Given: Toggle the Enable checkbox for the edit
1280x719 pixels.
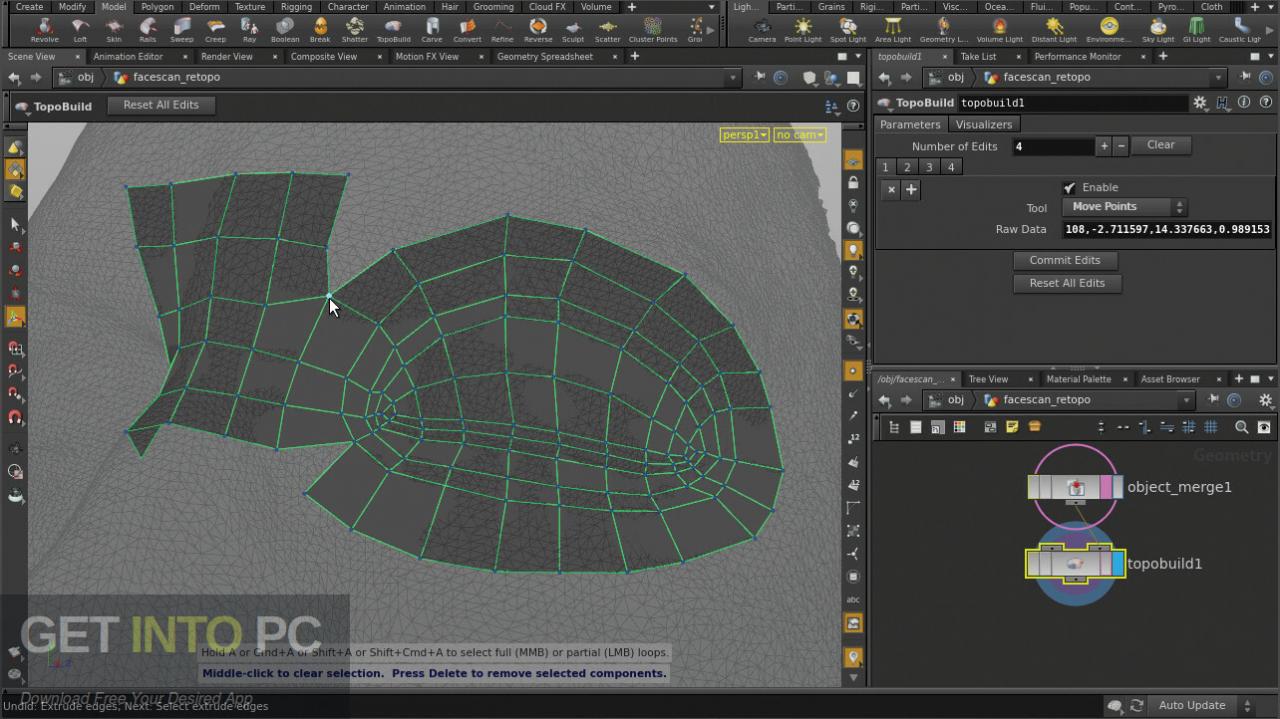Looking at the screenshot, I should (x=1069, y=187).
